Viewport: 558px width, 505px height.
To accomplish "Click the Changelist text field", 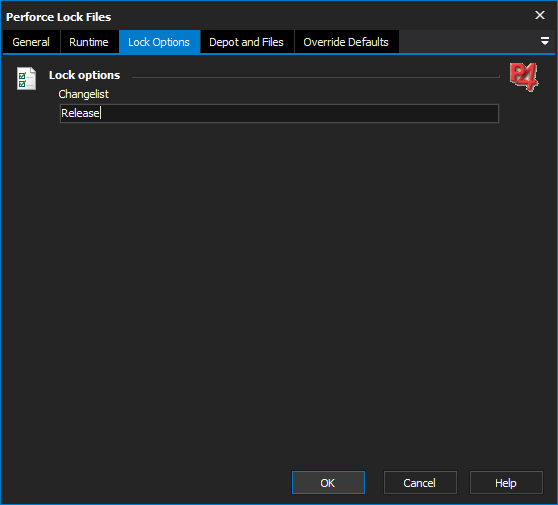I will [279, 114].
